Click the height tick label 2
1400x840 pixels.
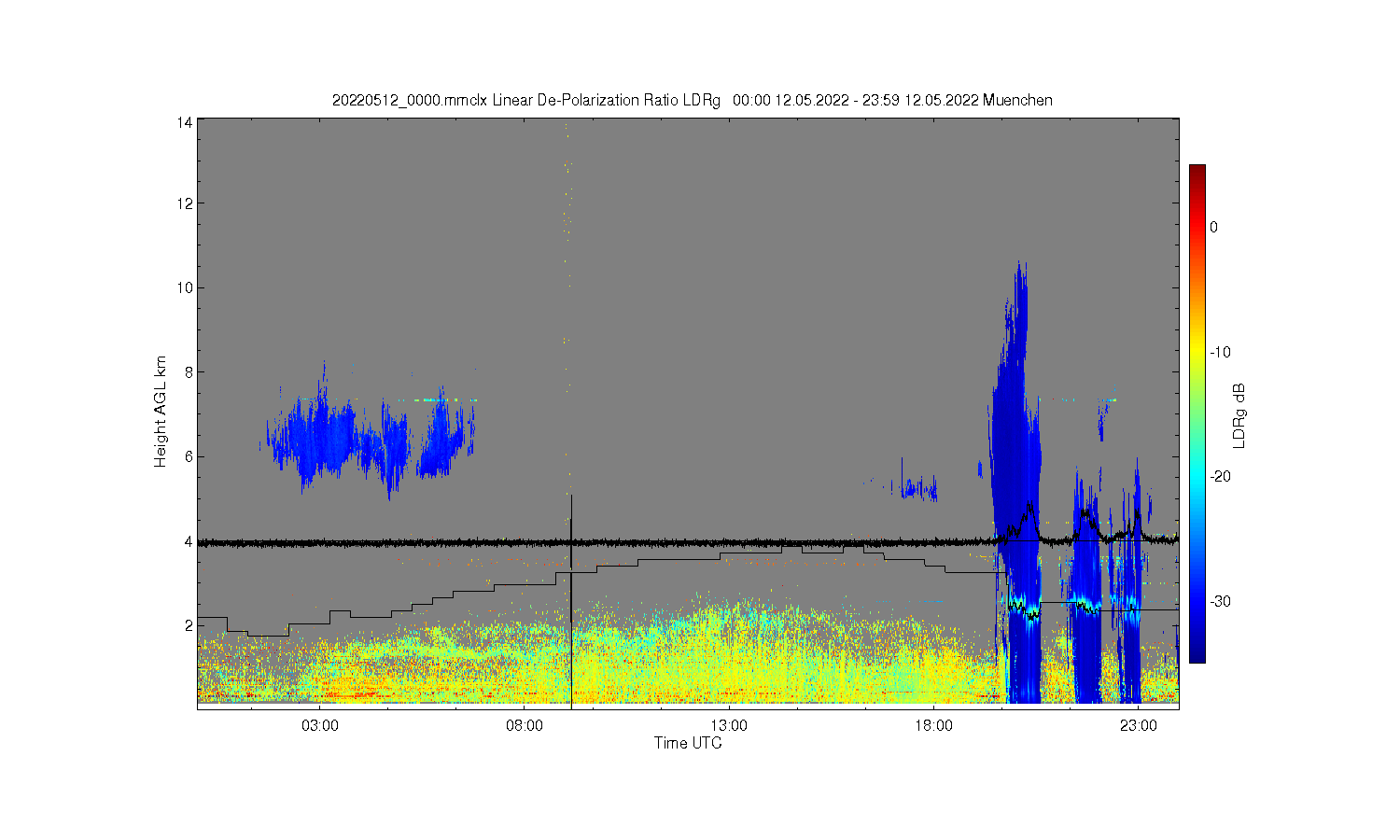[x=189, y=625]
